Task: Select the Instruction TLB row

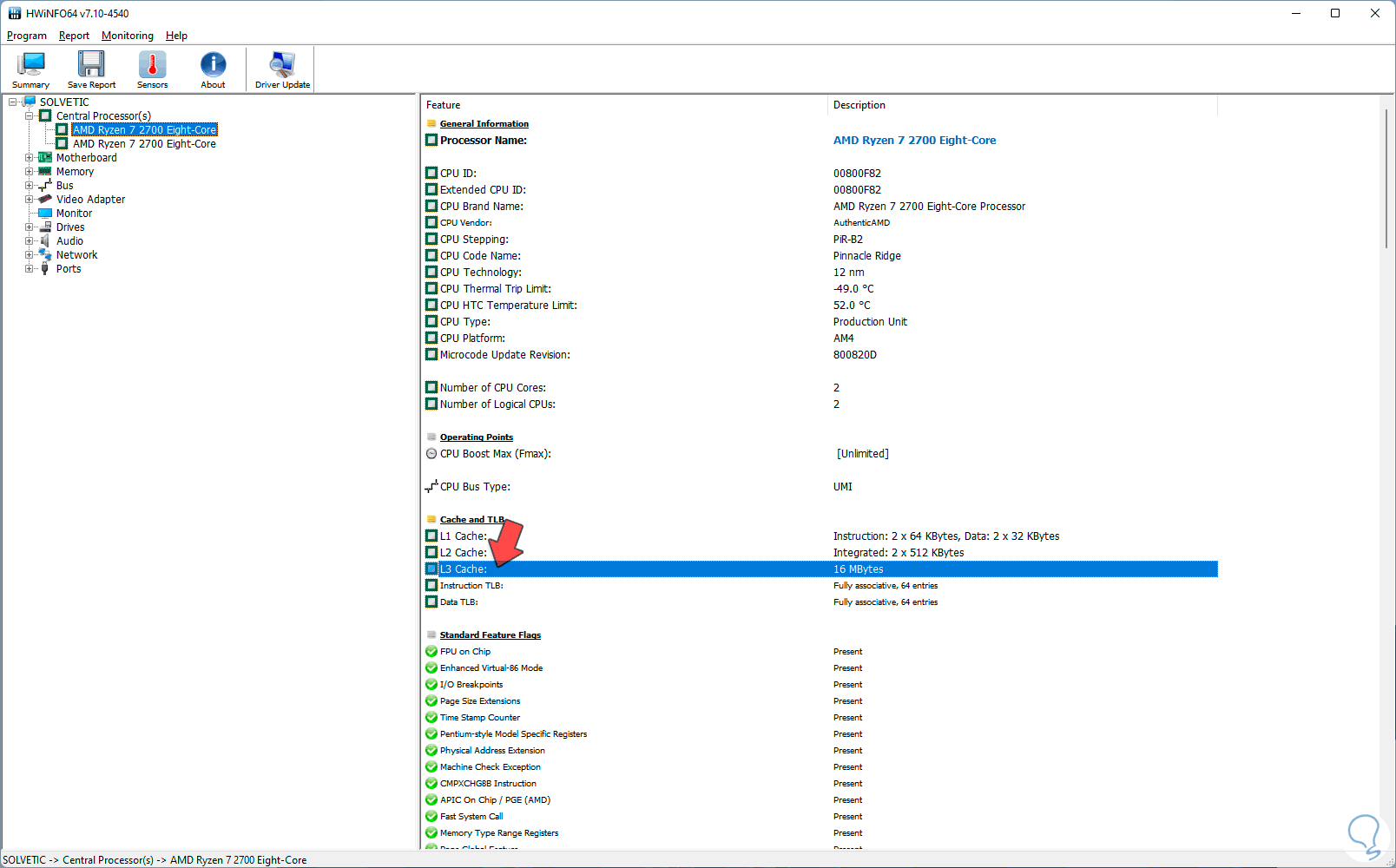Action: click(820, 586)
